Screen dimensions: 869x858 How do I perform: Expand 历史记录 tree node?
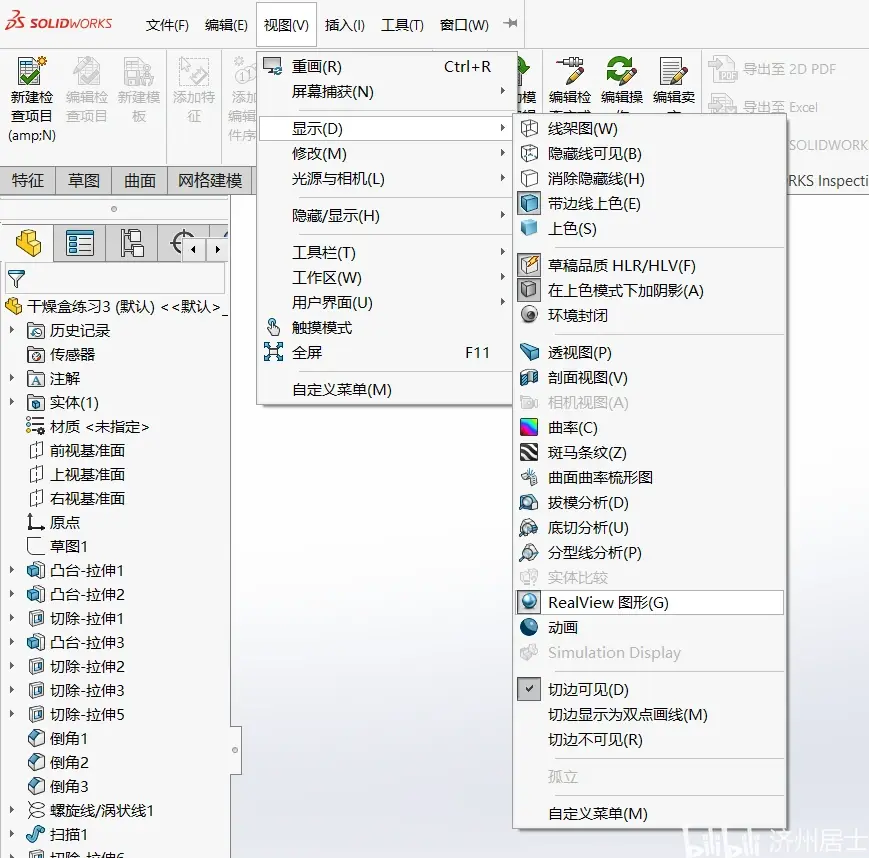click(x=12, y=330)
